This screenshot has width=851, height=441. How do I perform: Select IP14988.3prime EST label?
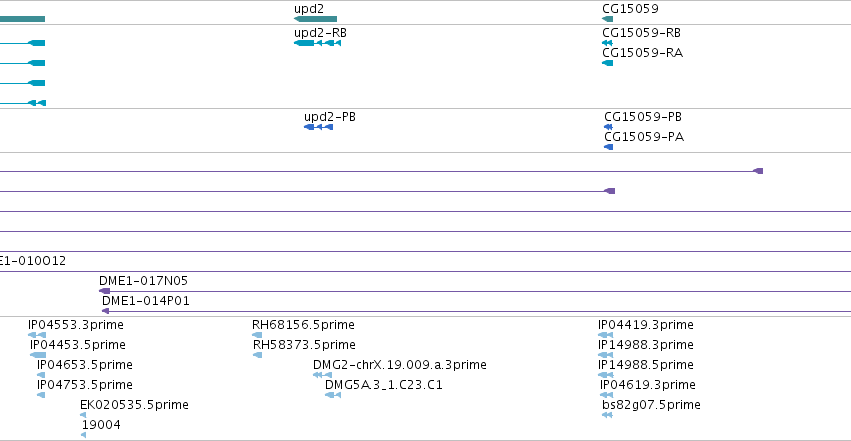(x=646, y=345)
